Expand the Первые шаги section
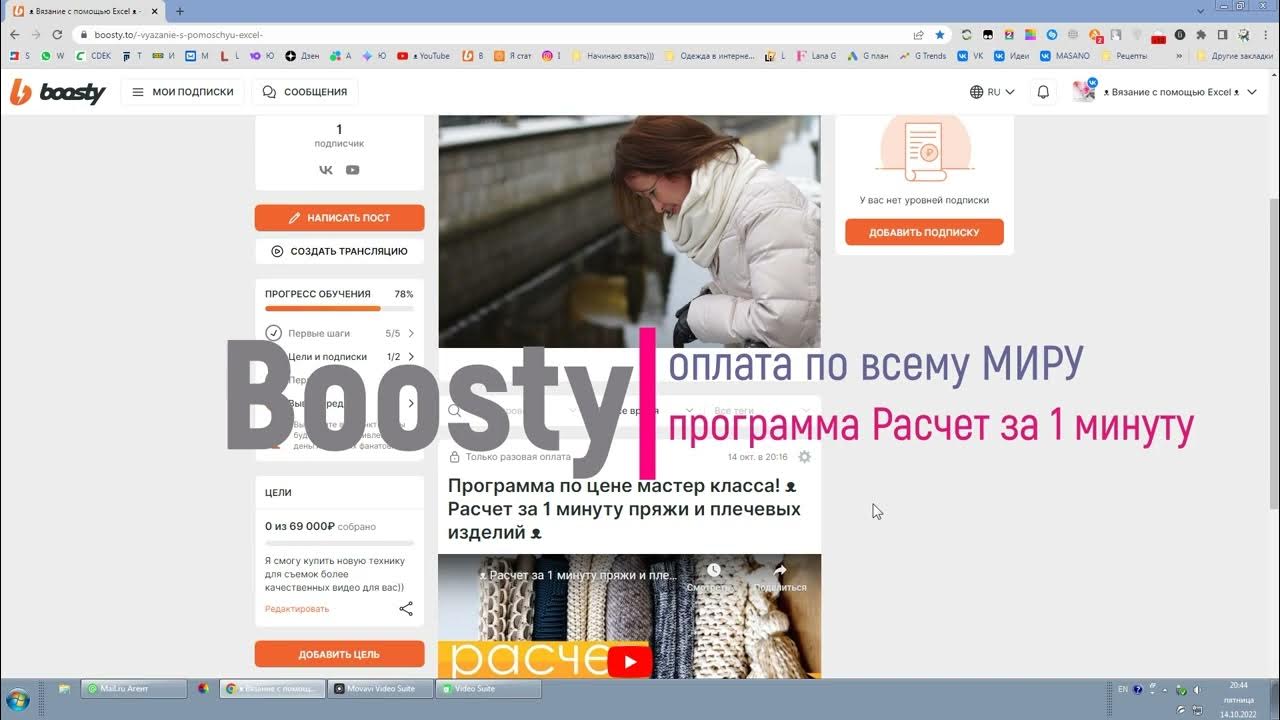The image size is (1280, 720). tap(340, 333)
